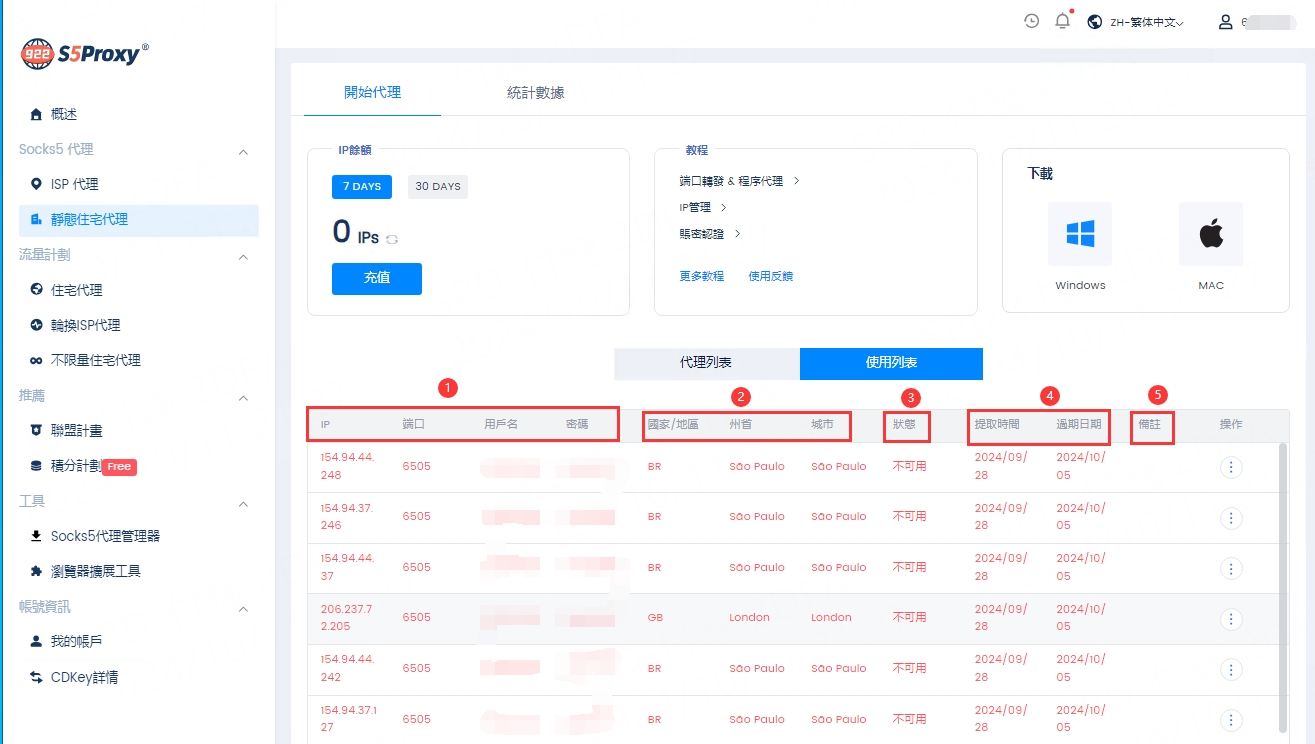Select the 7 DAYS balance option
1315x744 pixels.
point(361,187)
